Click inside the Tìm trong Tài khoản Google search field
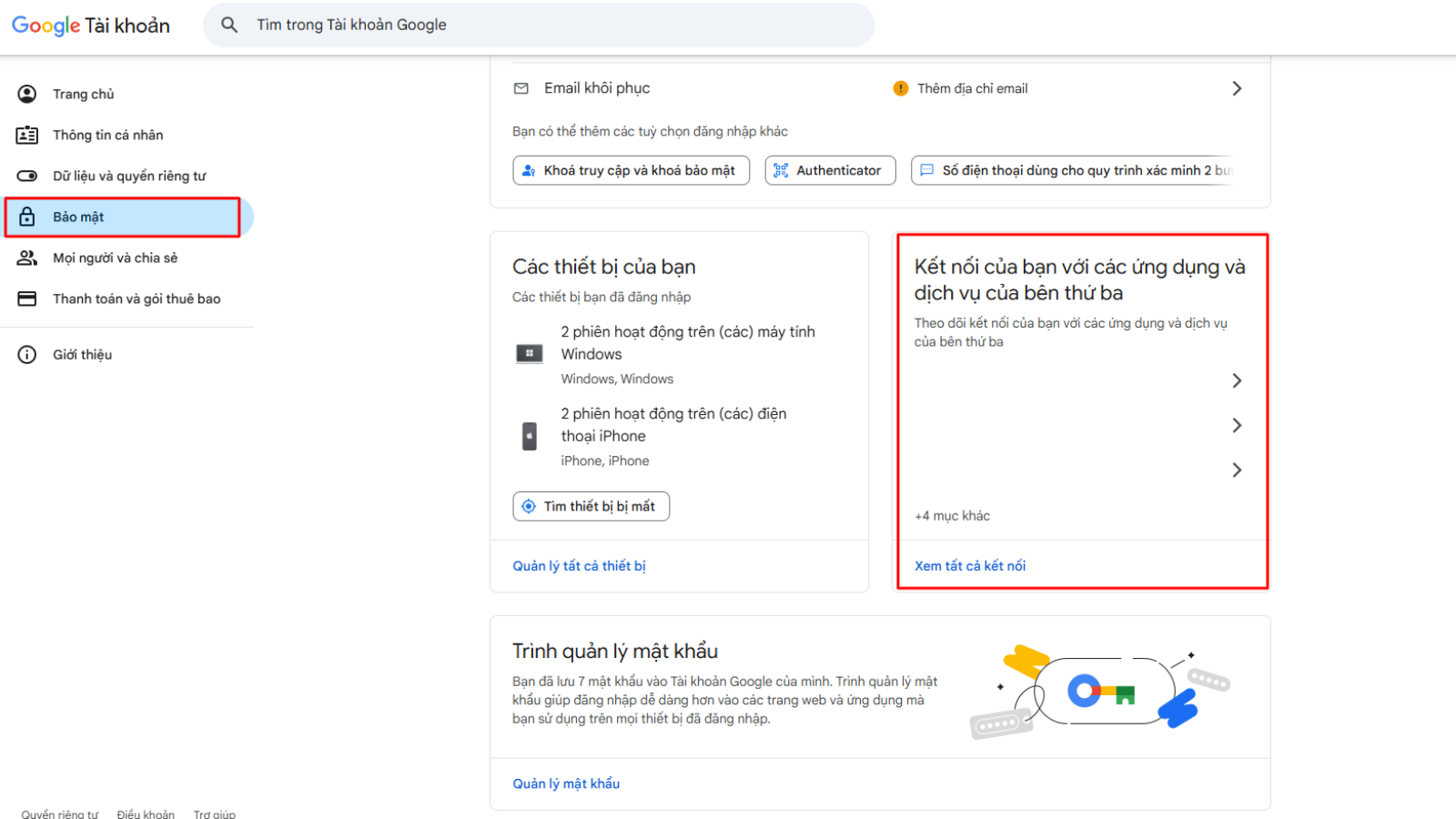This screenshot has height=819, width=1456. click(546, 25)
